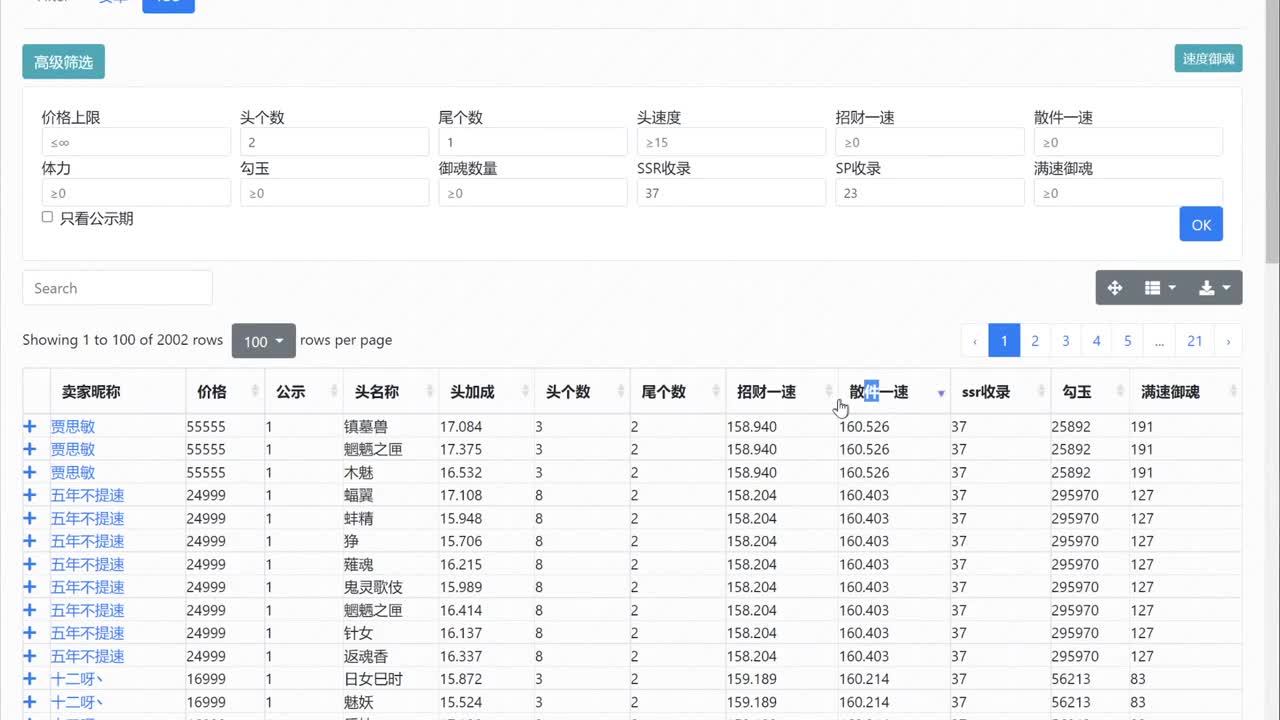This screenshot has height=720, width=1280.
Task: Go to pagination page 5
Action: click(x=1128, y=341)
